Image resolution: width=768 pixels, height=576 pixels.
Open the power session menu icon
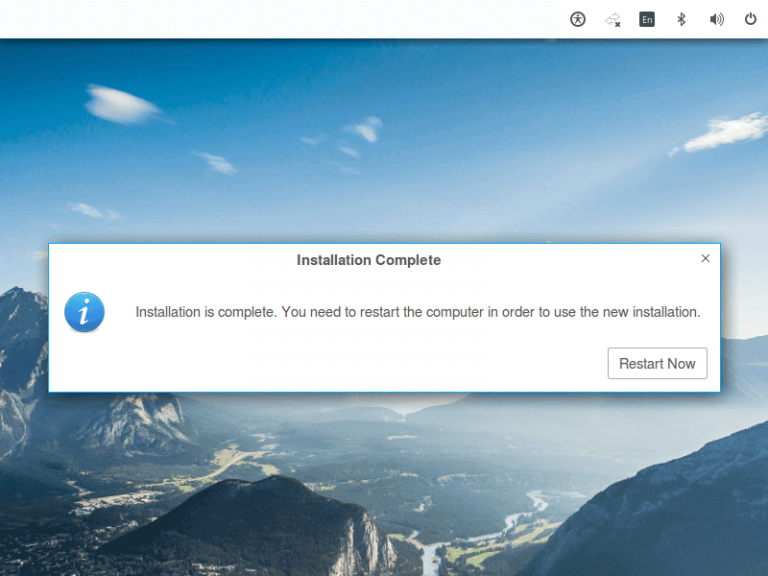[x=750, y=20]
